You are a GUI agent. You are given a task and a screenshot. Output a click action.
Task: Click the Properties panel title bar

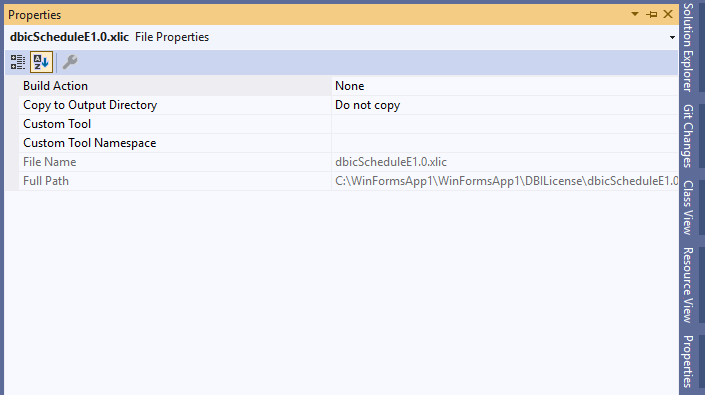tap(315, 14)
